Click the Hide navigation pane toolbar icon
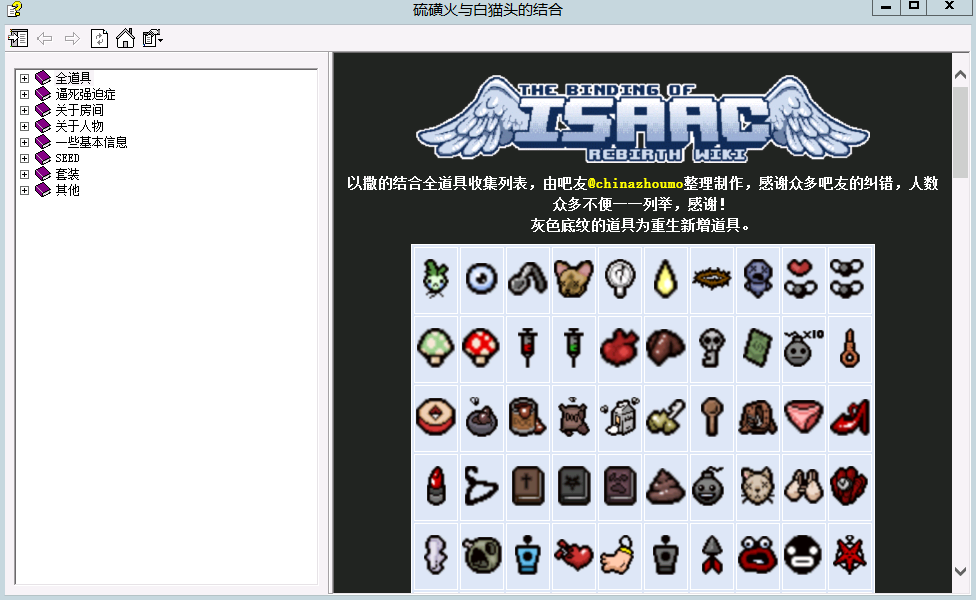Viewport: 976px width, 600px height. [x=18, y=39]
